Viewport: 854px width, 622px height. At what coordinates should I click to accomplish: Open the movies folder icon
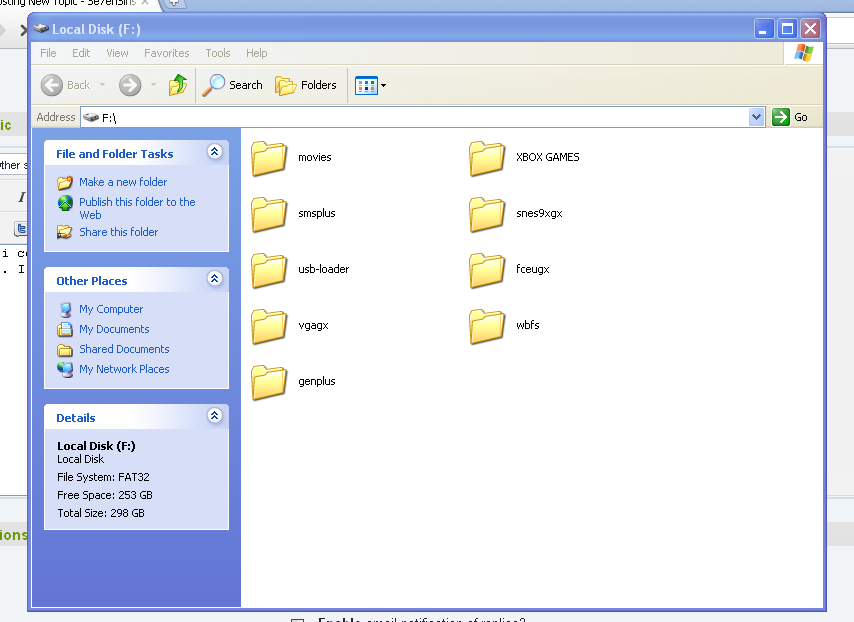[x=269, y=158]
